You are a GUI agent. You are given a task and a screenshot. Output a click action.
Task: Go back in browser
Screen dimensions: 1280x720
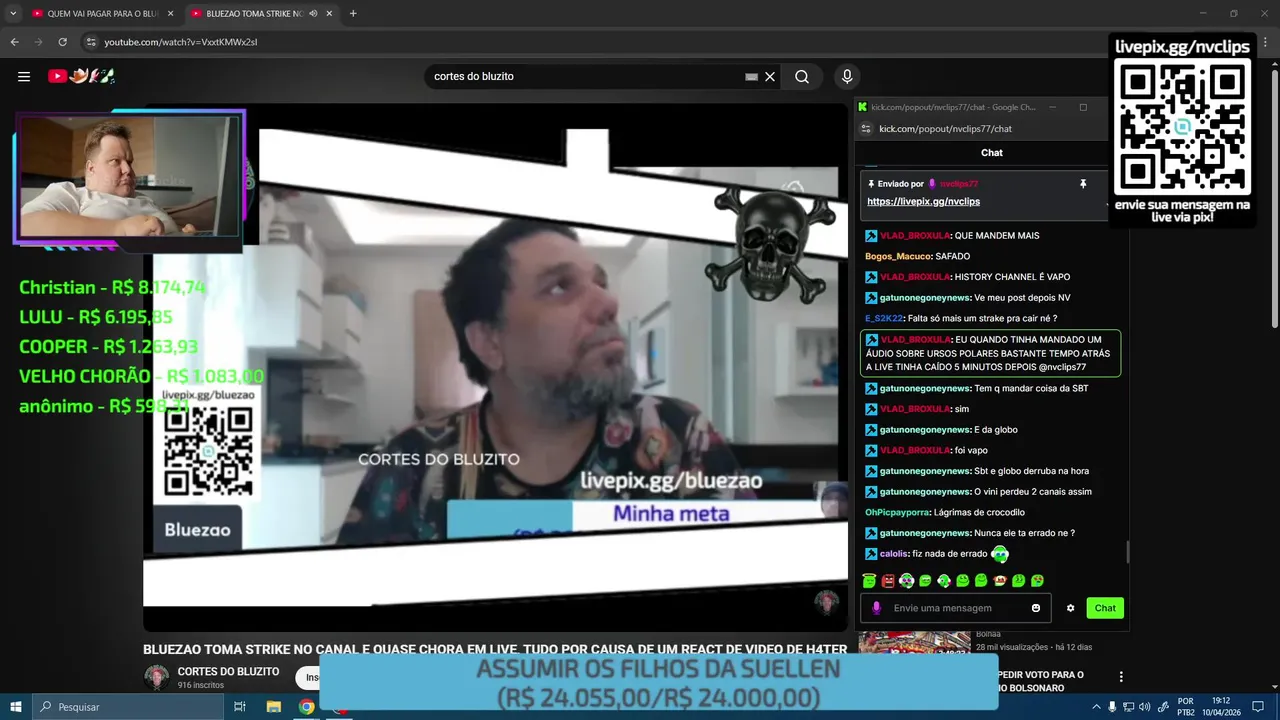pyautogui.click(x=15, y=42)
